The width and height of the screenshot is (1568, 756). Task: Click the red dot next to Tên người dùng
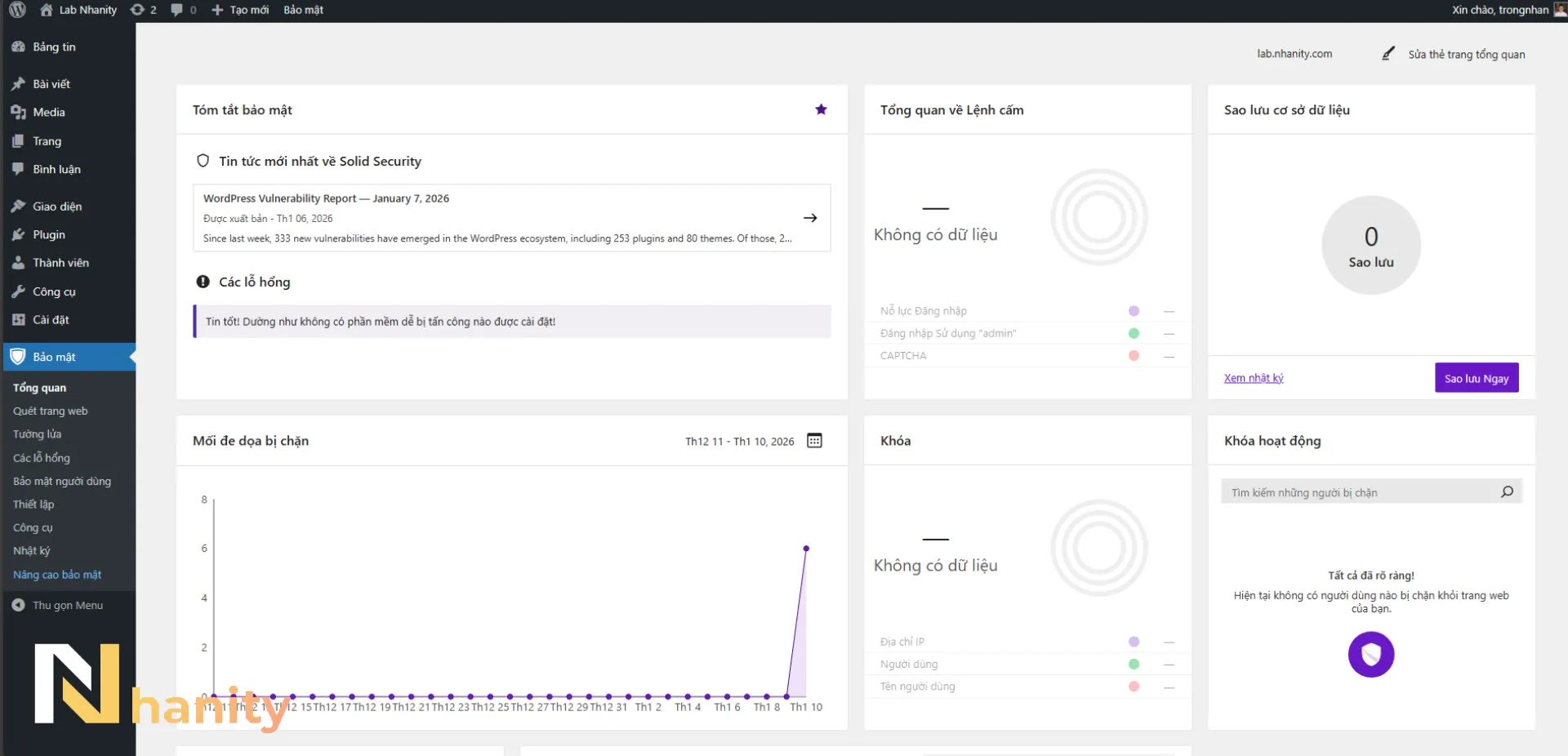(x=1134, y=687)
